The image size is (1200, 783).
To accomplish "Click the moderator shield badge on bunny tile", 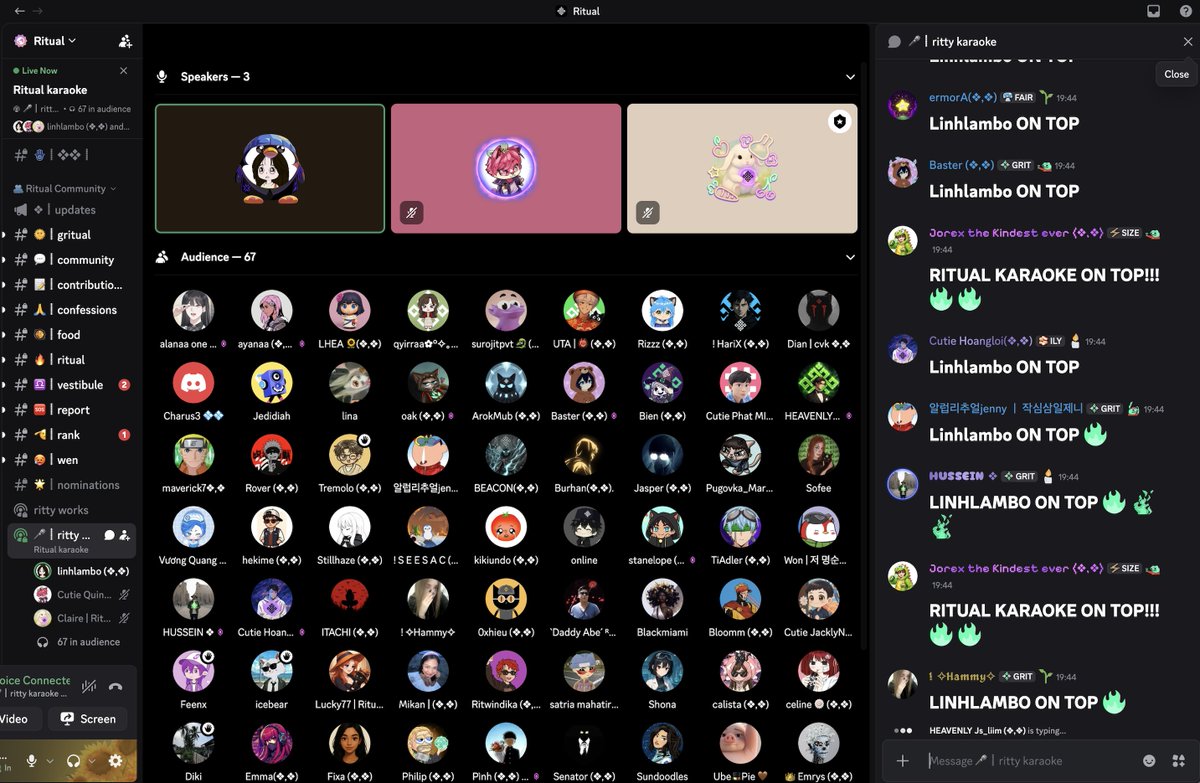I will tap(839, 121).
